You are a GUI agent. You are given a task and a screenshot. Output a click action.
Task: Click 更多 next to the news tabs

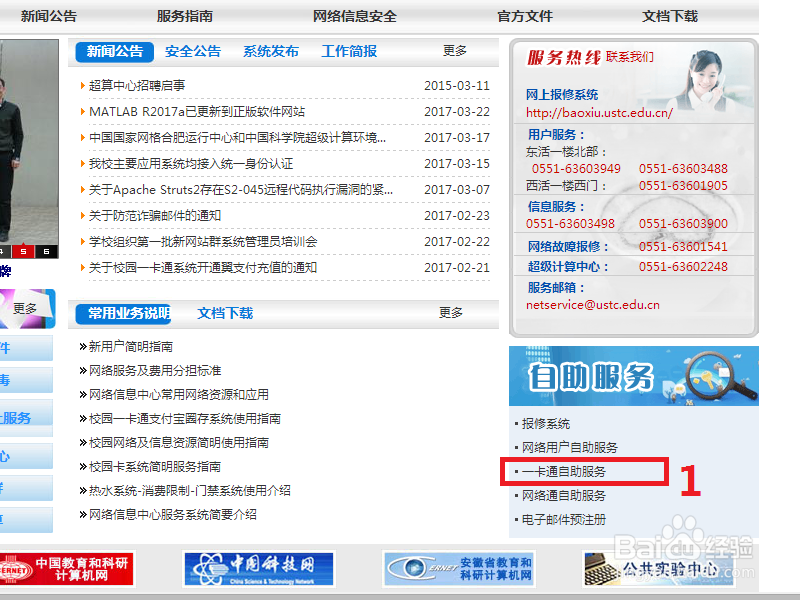click(454, 51)
